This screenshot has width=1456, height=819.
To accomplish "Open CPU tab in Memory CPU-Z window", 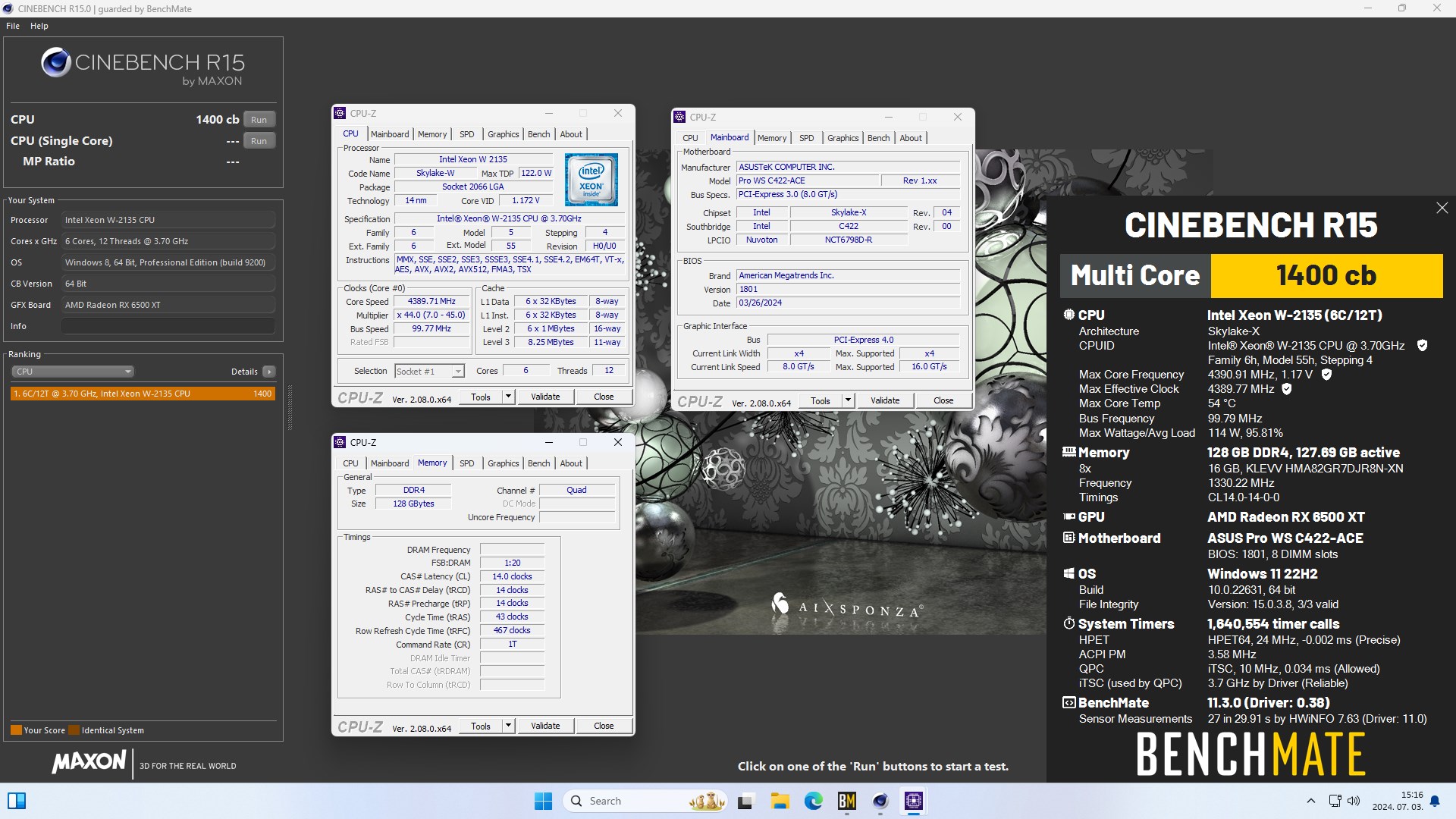I will [350, 463].
